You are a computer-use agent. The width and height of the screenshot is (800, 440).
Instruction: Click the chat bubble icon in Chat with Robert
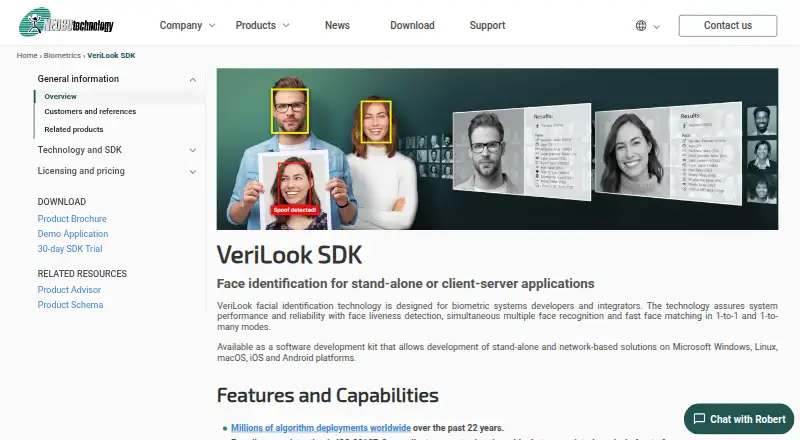[x=699, y=419]
